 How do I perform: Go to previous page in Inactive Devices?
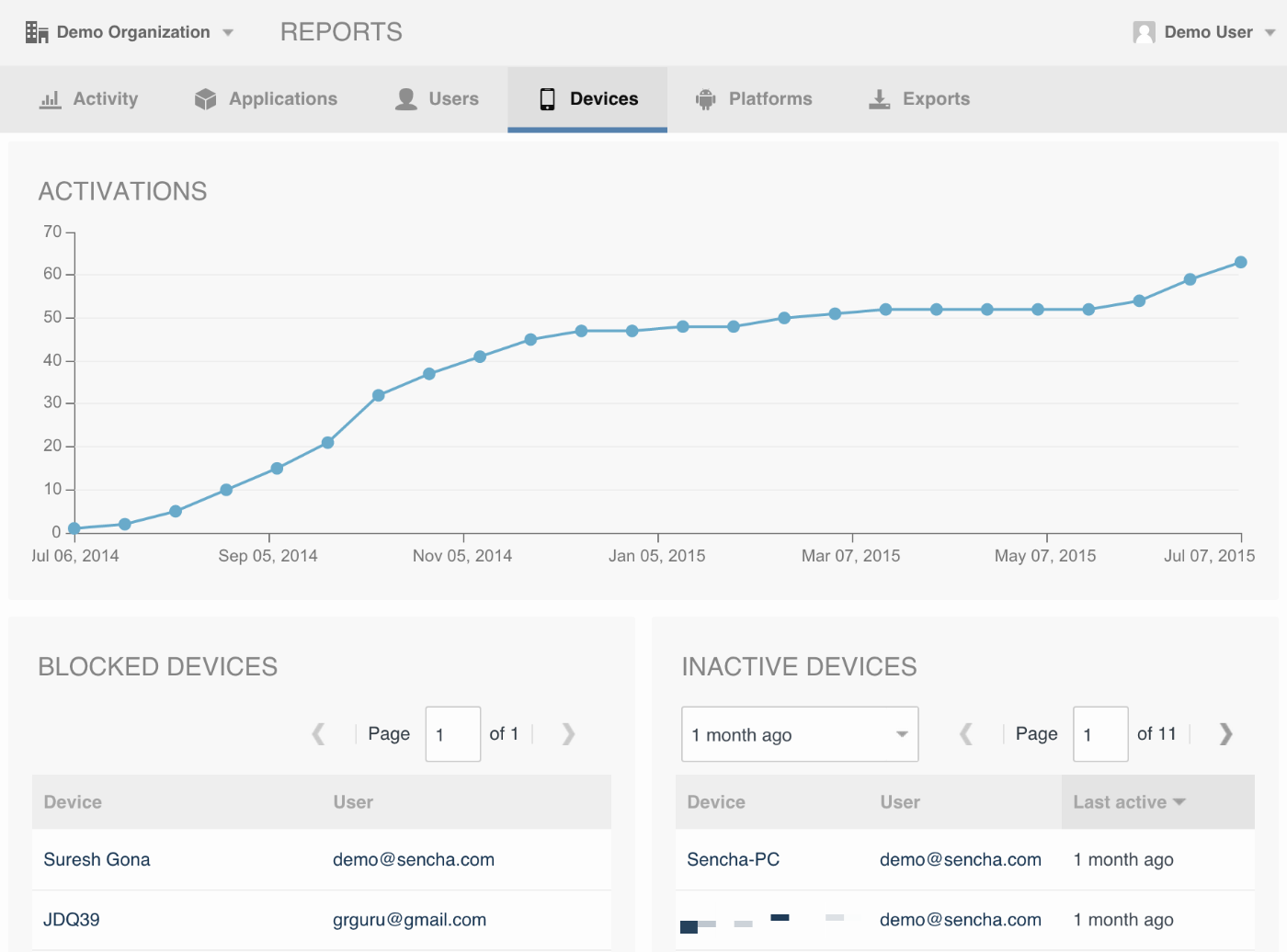[965, 734]
